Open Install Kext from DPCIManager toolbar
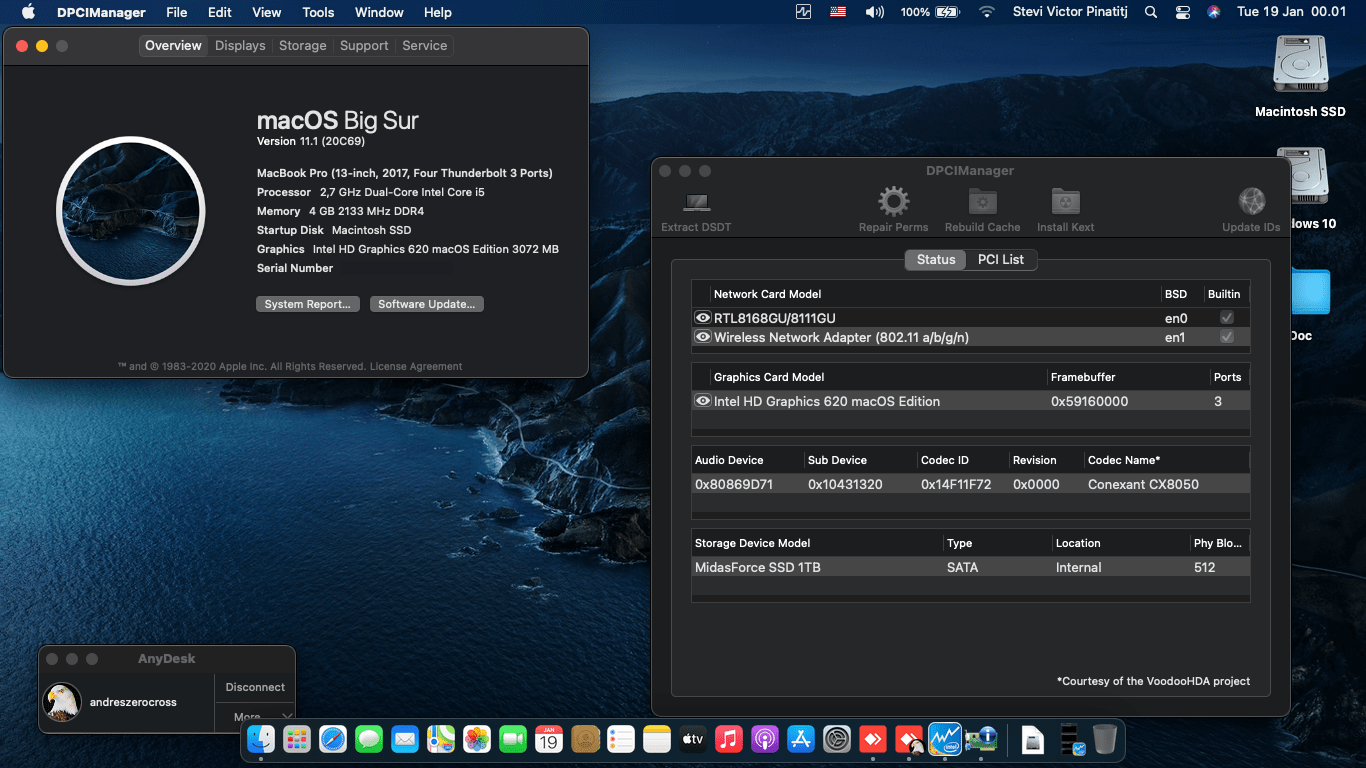This screenshot has width=1366, height=768. (x=1066, y=202)
